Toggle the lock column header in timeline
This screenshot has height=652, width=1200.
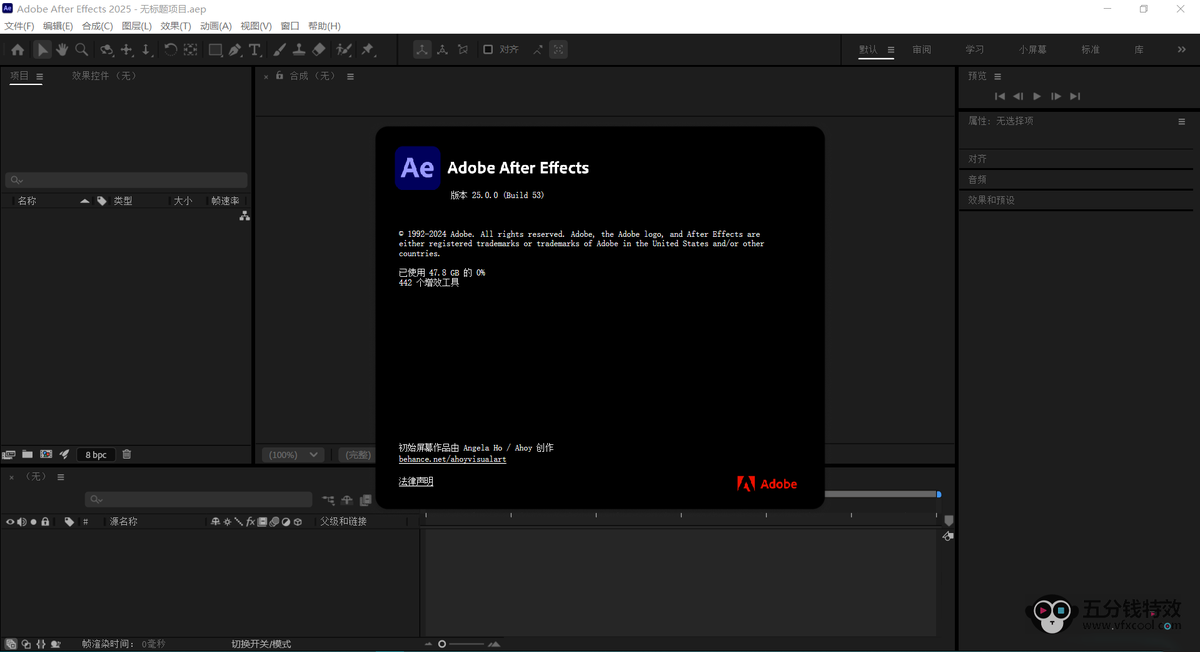point(45,522)
